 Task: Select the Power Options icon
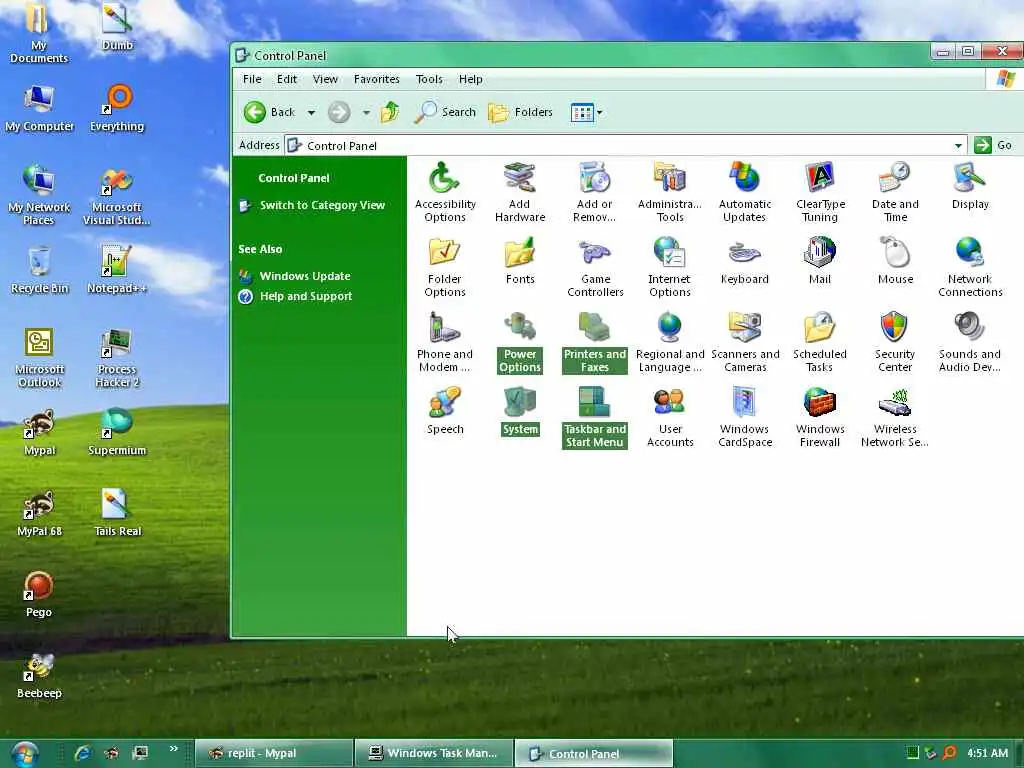520,342
